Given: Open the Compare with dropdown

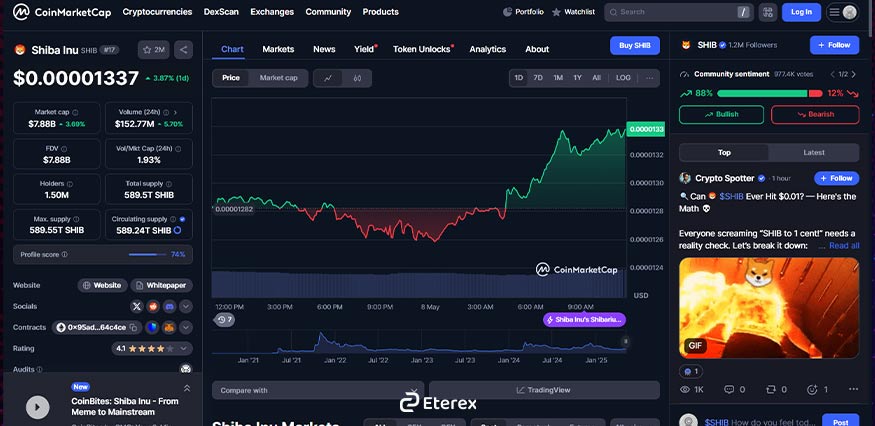Looking at the screenshot, I should (318, 390).
